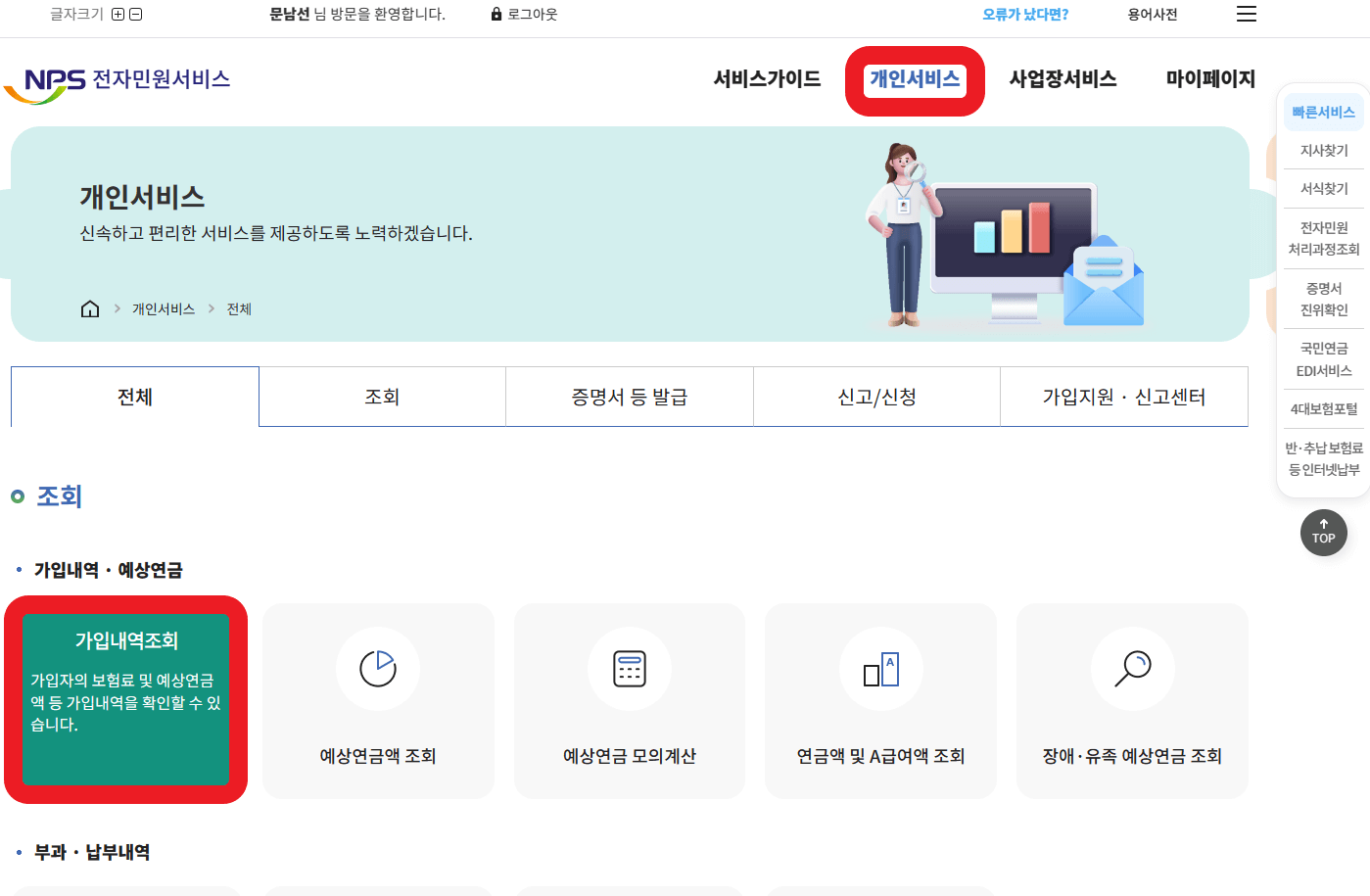Click the home icon in the breadcrumb

(89, 307)
